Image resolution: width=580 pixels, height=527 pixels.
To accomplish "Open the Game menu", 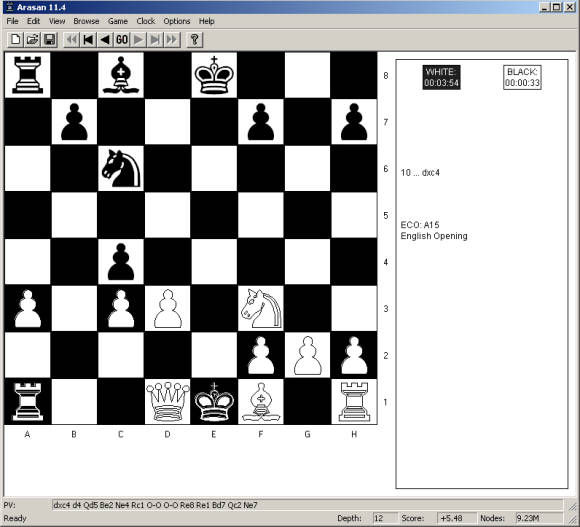I will point(118,21).
